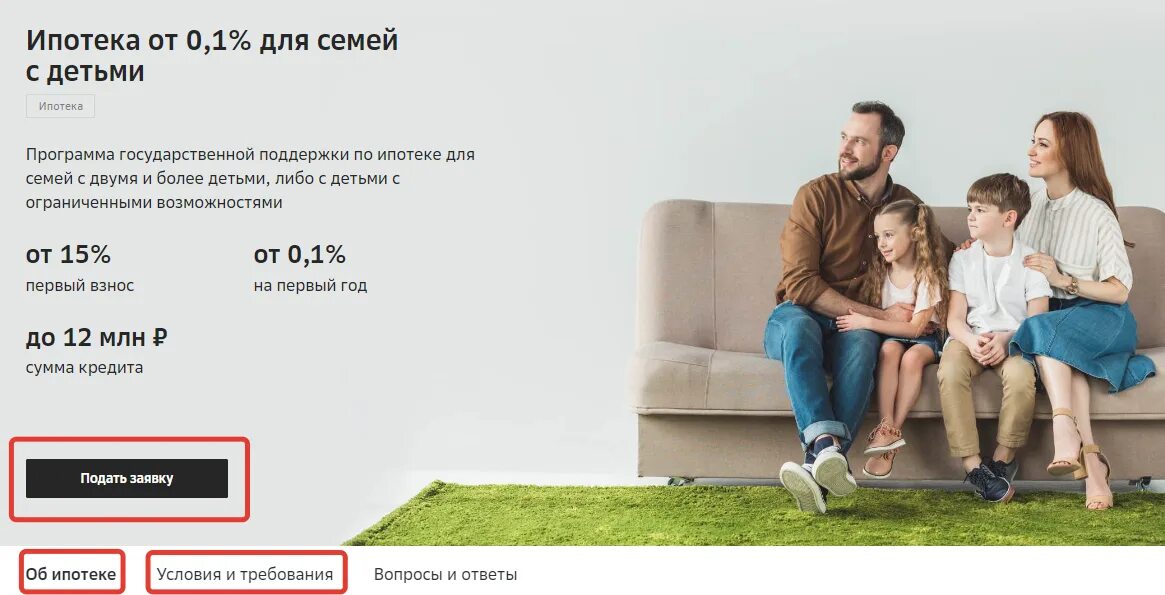Click the state support program description text
The width and height of the screenshot is (1165, 595).
250,178
